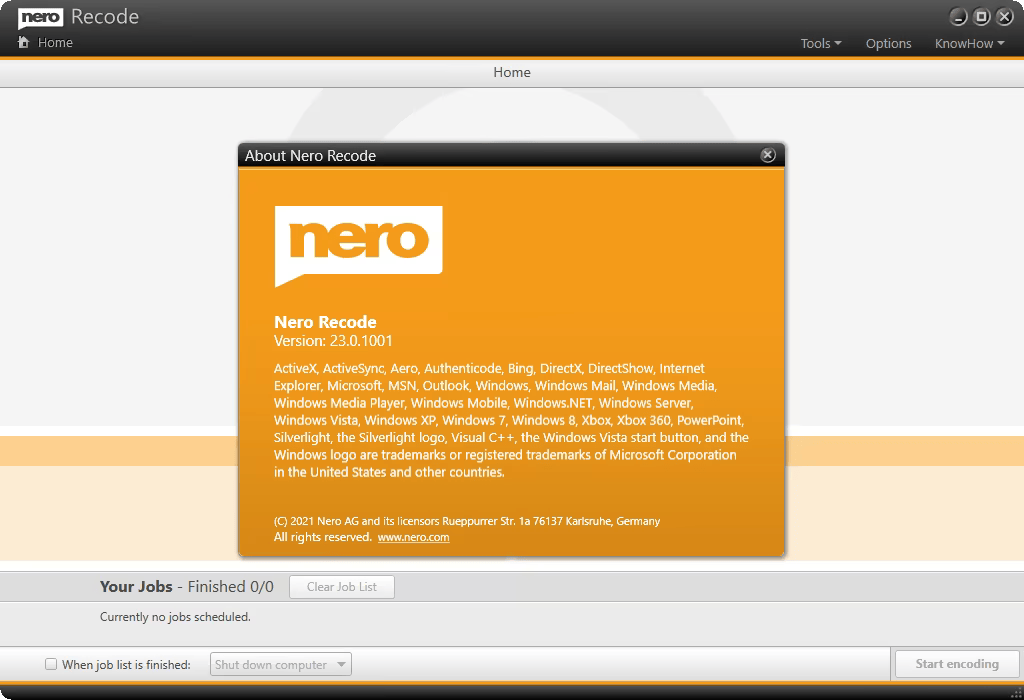
Task: Click the Version 23.0.1001 text
Action: (333, 340)
